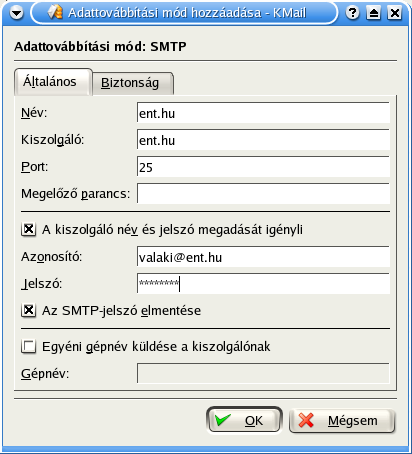Shade the window with the up-arrow icon
The height and width of the screenshot is (454, 412).
click(373, 13)
